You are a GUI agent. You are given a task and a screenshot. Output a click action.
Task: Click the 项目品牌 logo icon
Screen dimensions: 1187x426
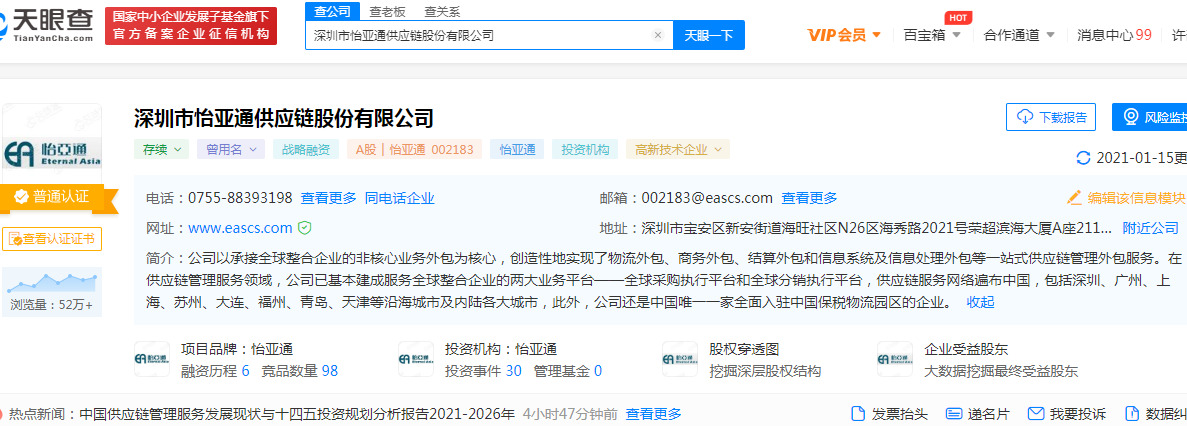(x=152, y=359)
